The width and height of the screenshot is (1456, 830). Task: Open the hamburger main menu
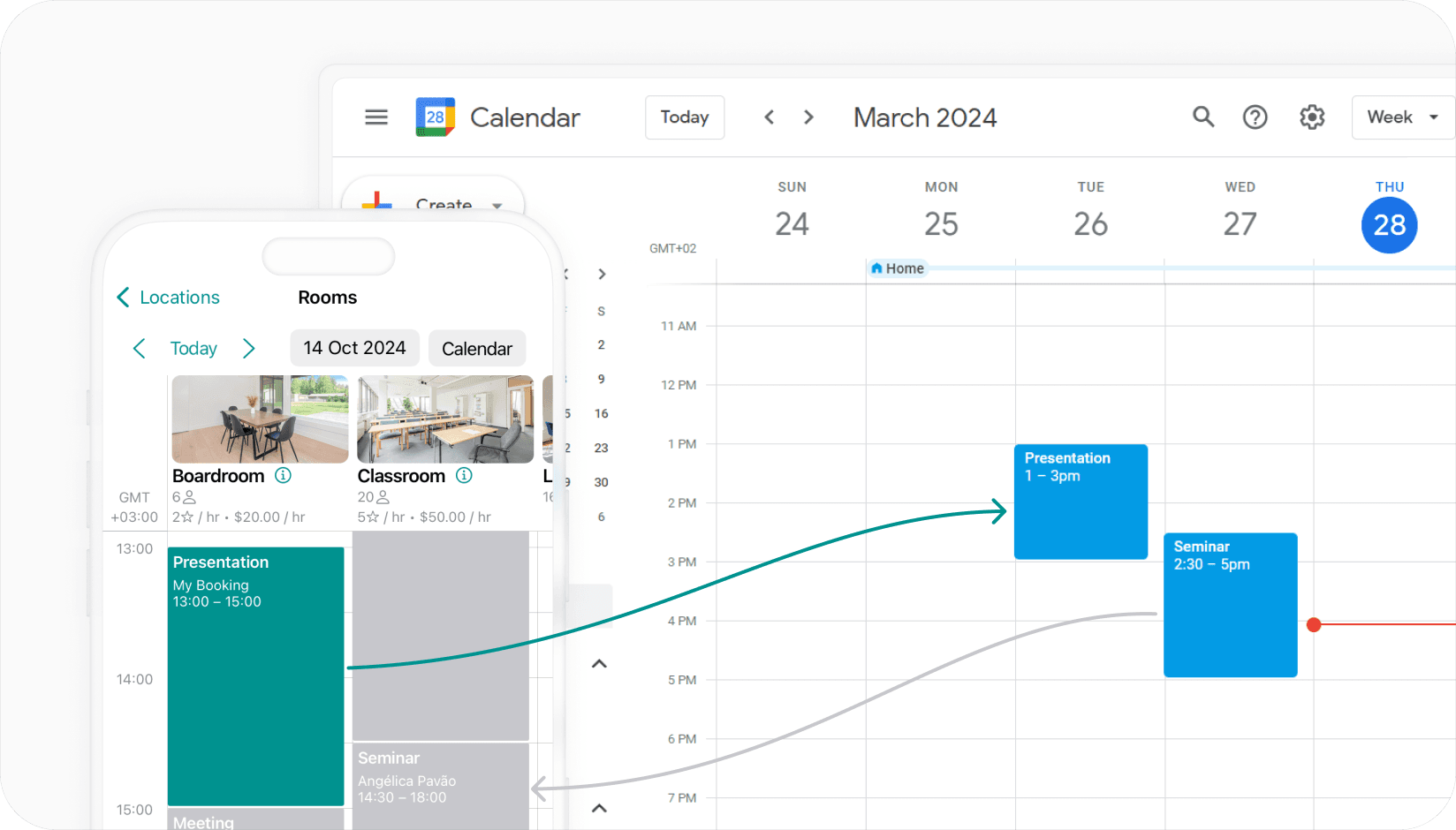(x=376, y=117)
